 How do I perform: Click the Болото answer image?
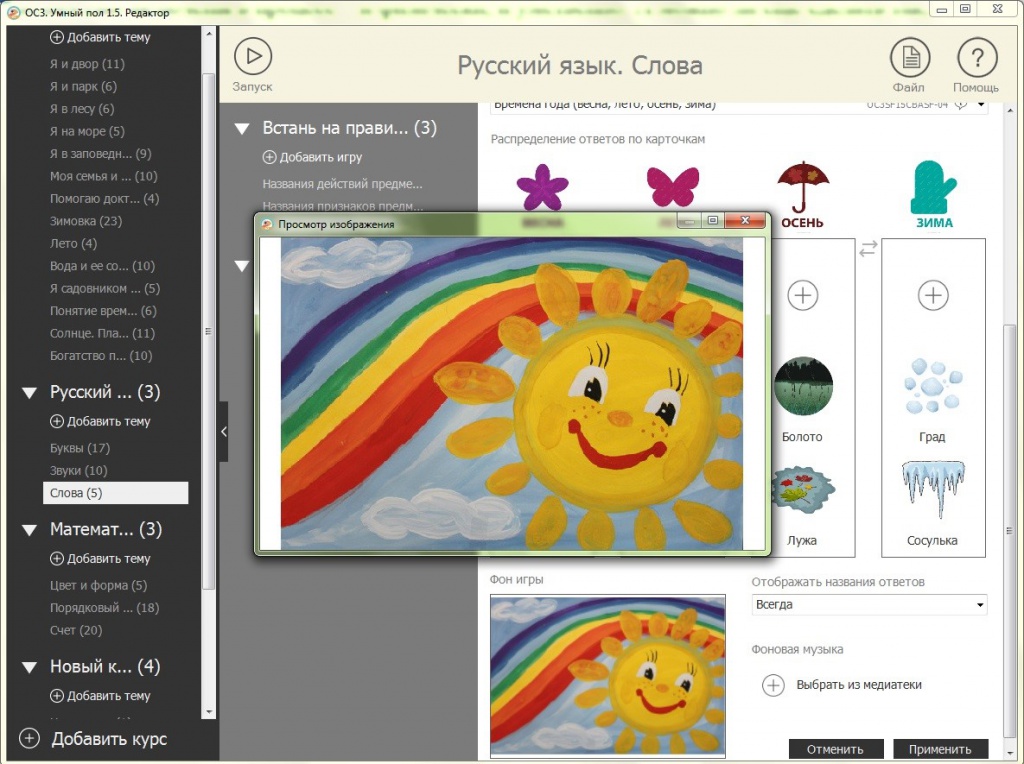pyautogui.click(x=803, y=386)
